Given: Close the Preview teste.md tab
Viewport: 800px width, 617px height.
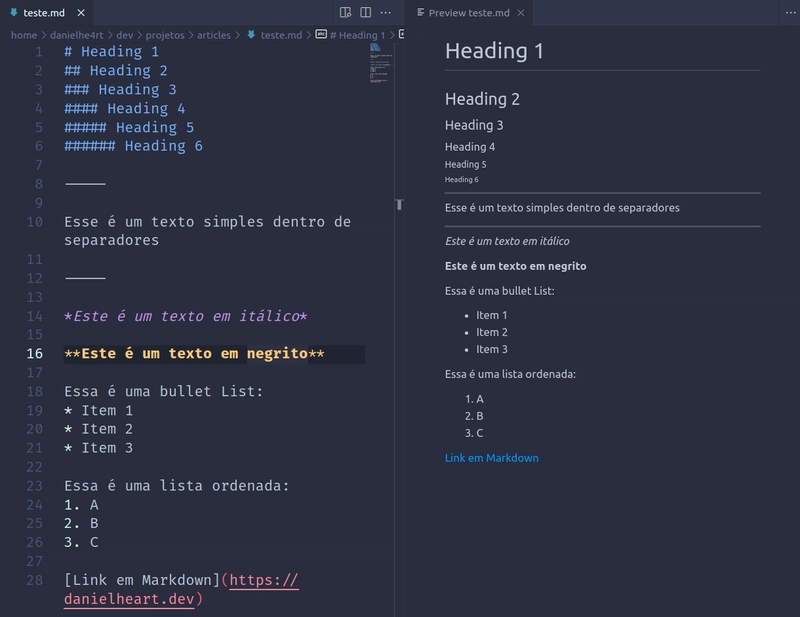Looking at the screenshot, I should pos(521,13).
